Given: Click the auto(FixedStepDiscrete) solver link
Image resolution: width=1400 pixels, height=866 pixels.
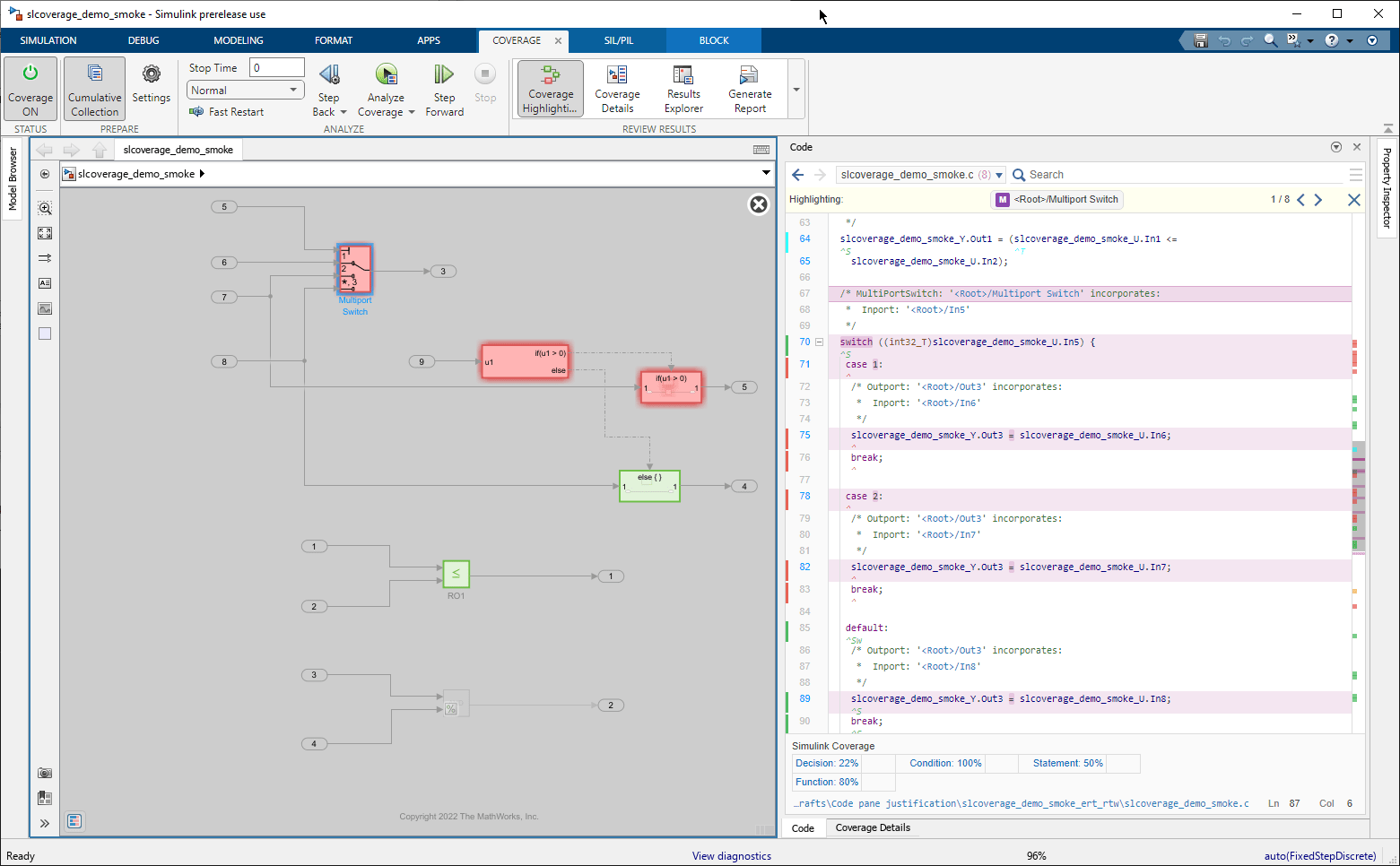Looking at the screenshot, I should 1320,856.
